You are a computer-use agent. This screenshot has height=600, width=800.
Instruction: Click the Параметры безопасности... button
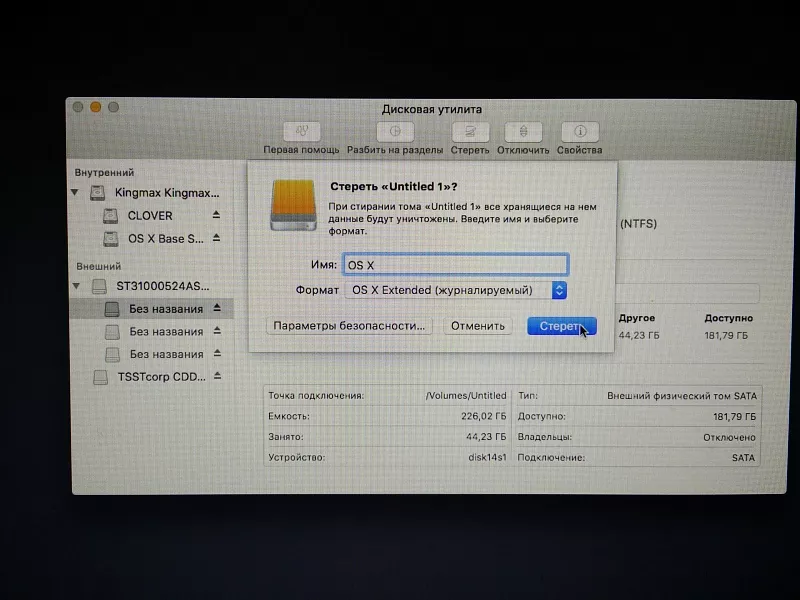coord(349,326)
